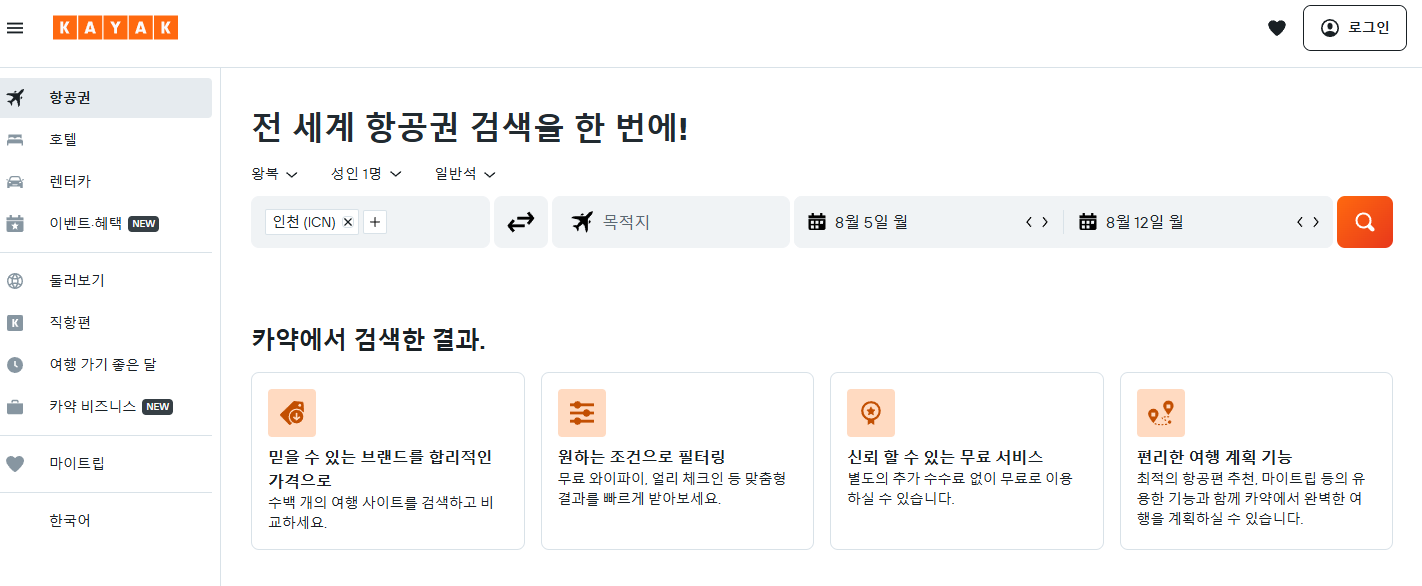Click the 로그인 button
Viewport: 1422px width, 586px height.
(x=1354, y=27)
